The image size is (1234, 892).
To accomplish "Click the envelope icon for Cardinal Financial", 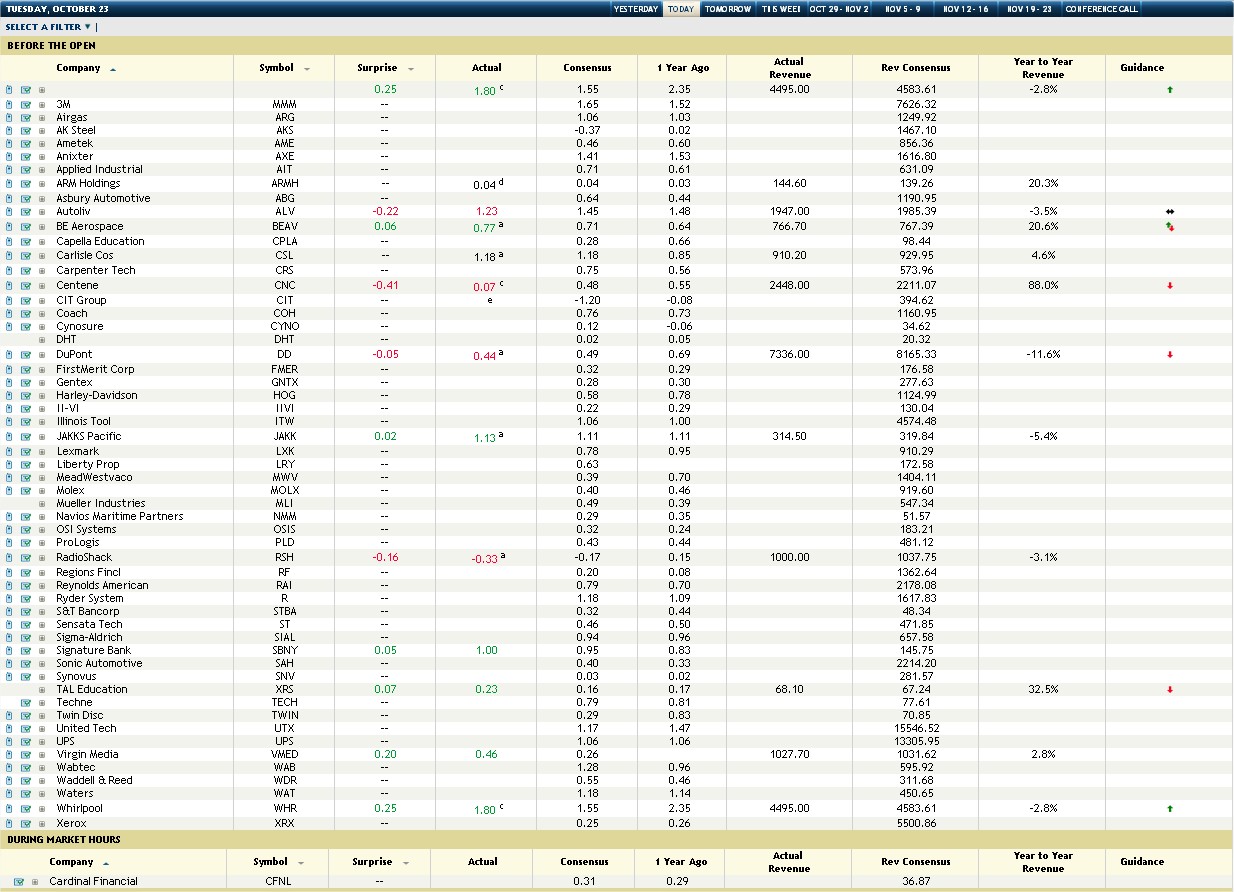I will pyautogui.click(x=19, y=882).
